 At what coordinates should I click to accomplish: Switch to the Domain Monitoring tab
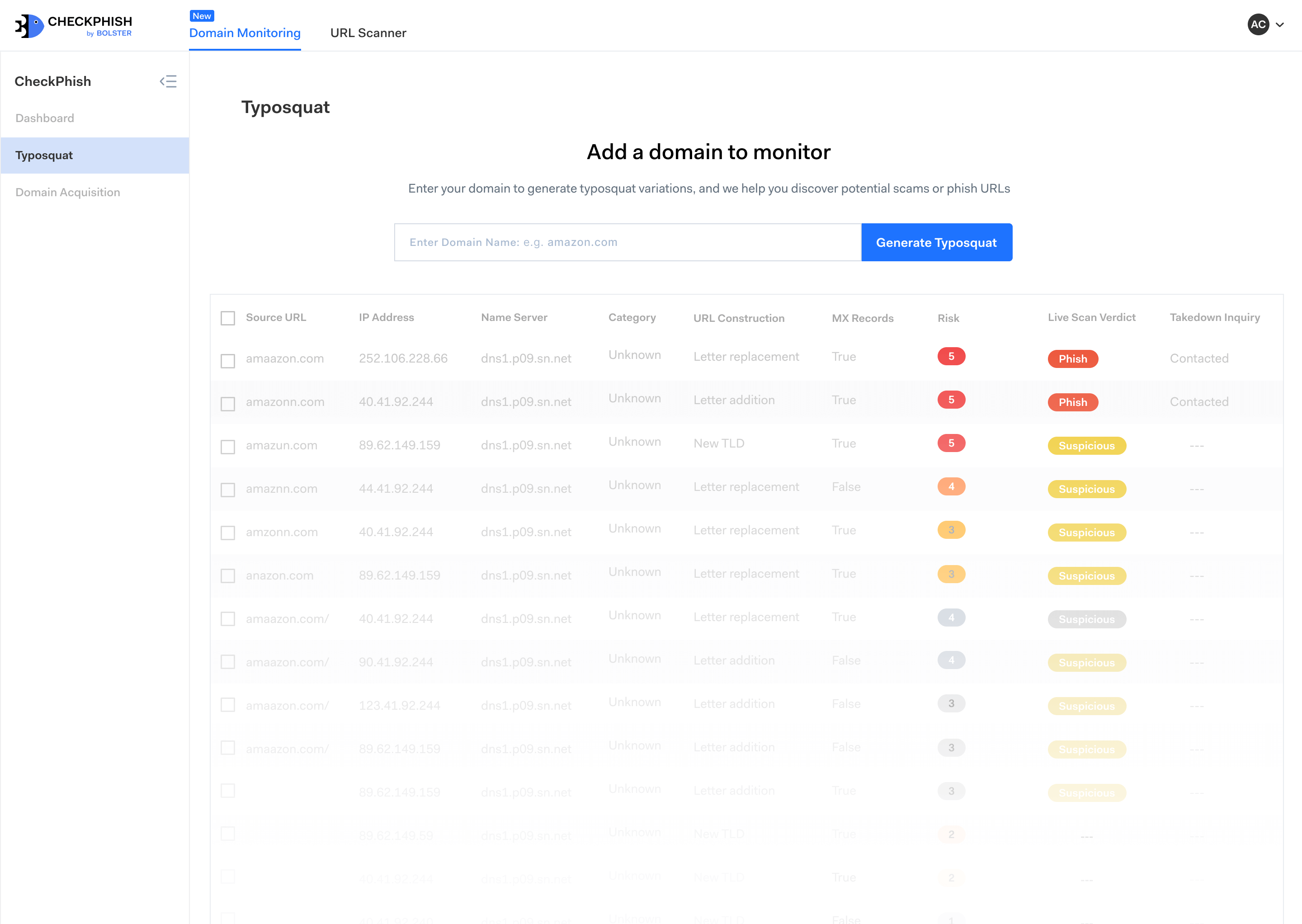tap(245, 33)
